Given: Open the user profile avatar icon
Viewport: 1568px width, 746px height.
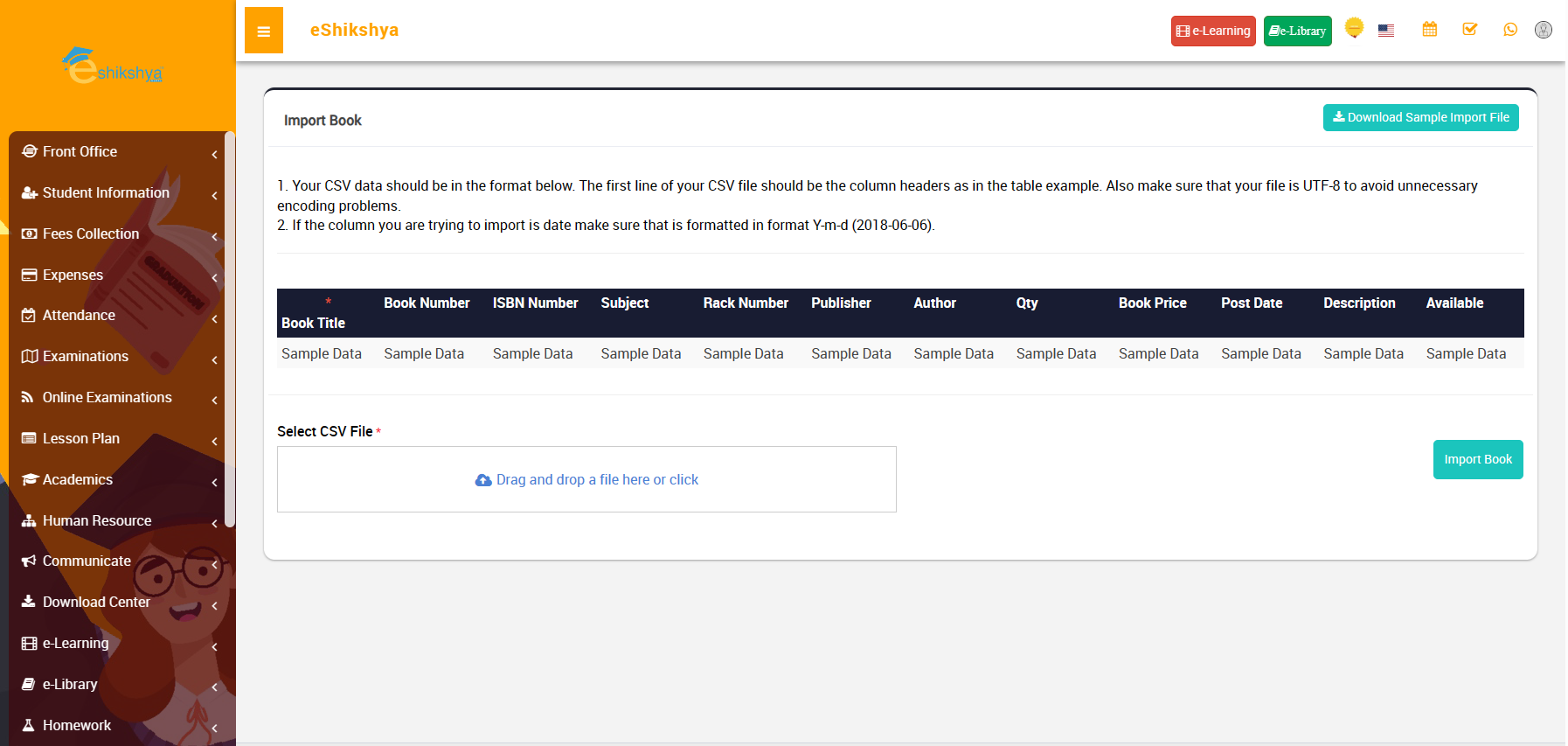Looking at the screenshot, I should [x=1543, y=30].
